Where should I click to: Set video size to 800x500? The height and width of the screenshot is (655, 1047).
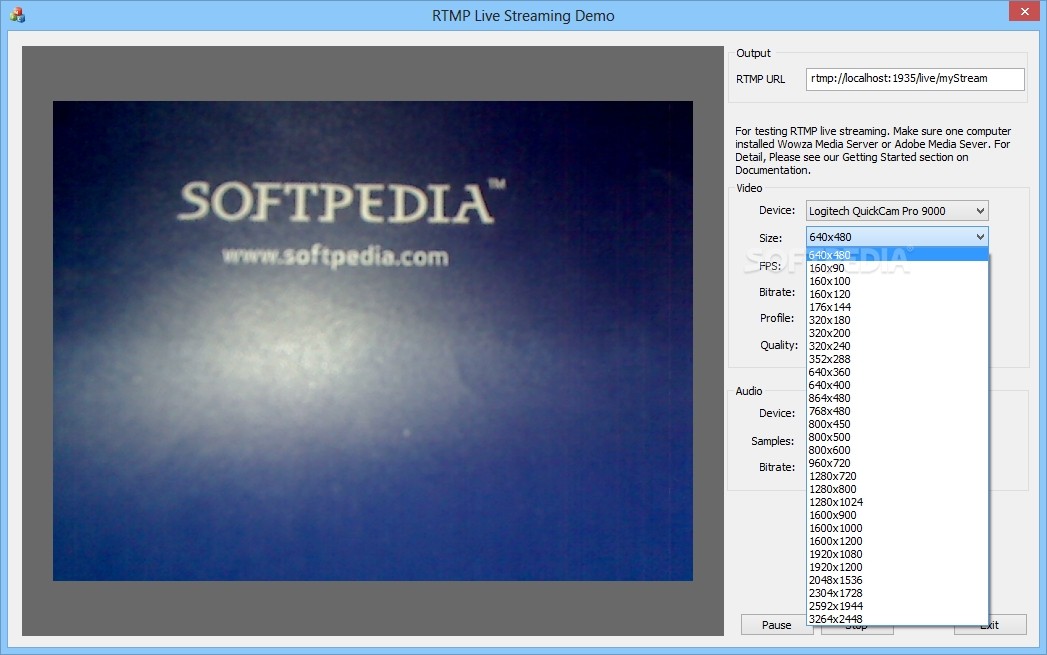click(897, 437)
